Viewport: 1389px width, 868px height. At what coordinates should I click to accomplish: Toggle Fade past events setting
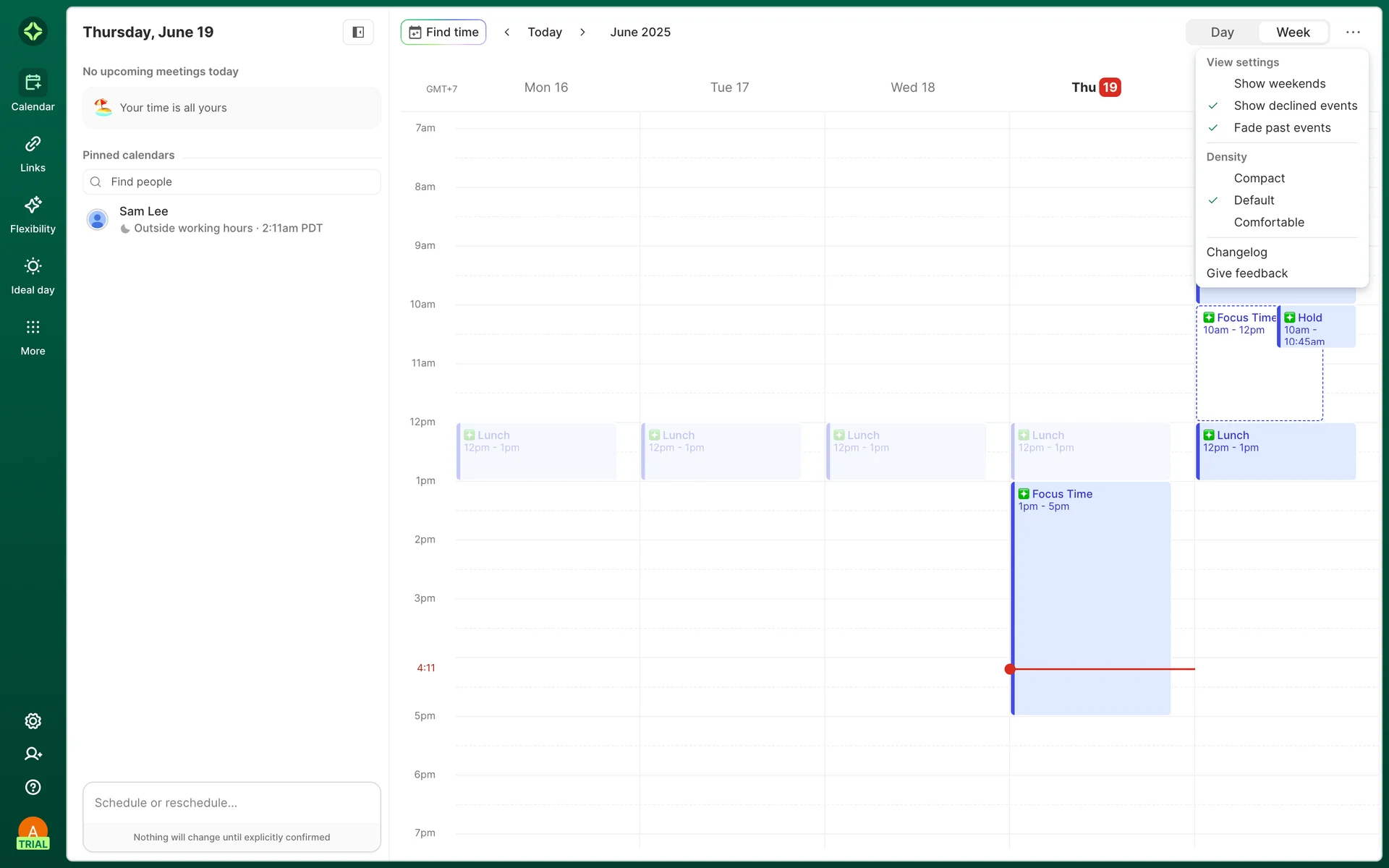tap(1282, 128)
